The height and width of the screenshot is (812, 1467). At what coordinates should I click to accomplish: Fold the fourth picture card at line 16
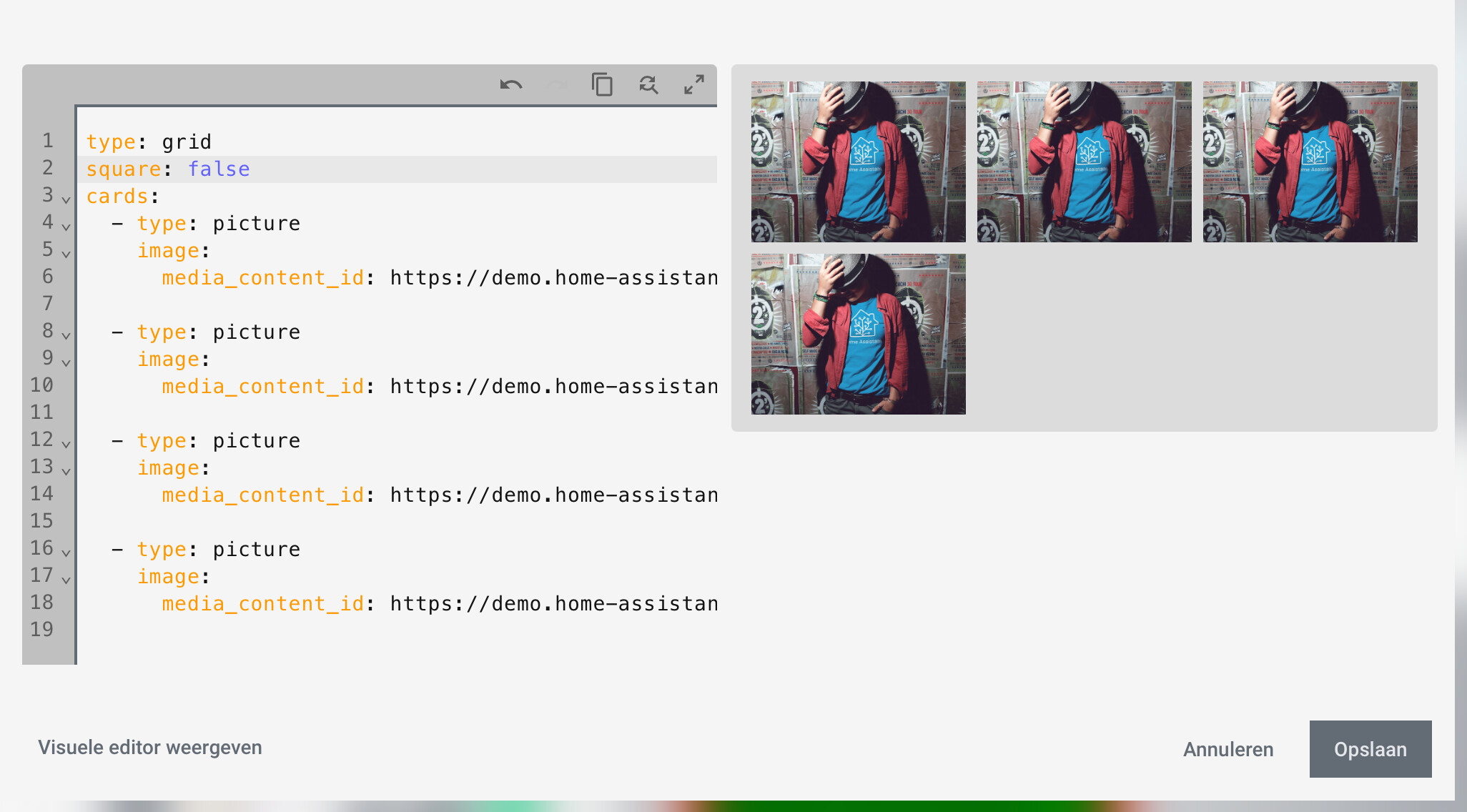[66, 553]
